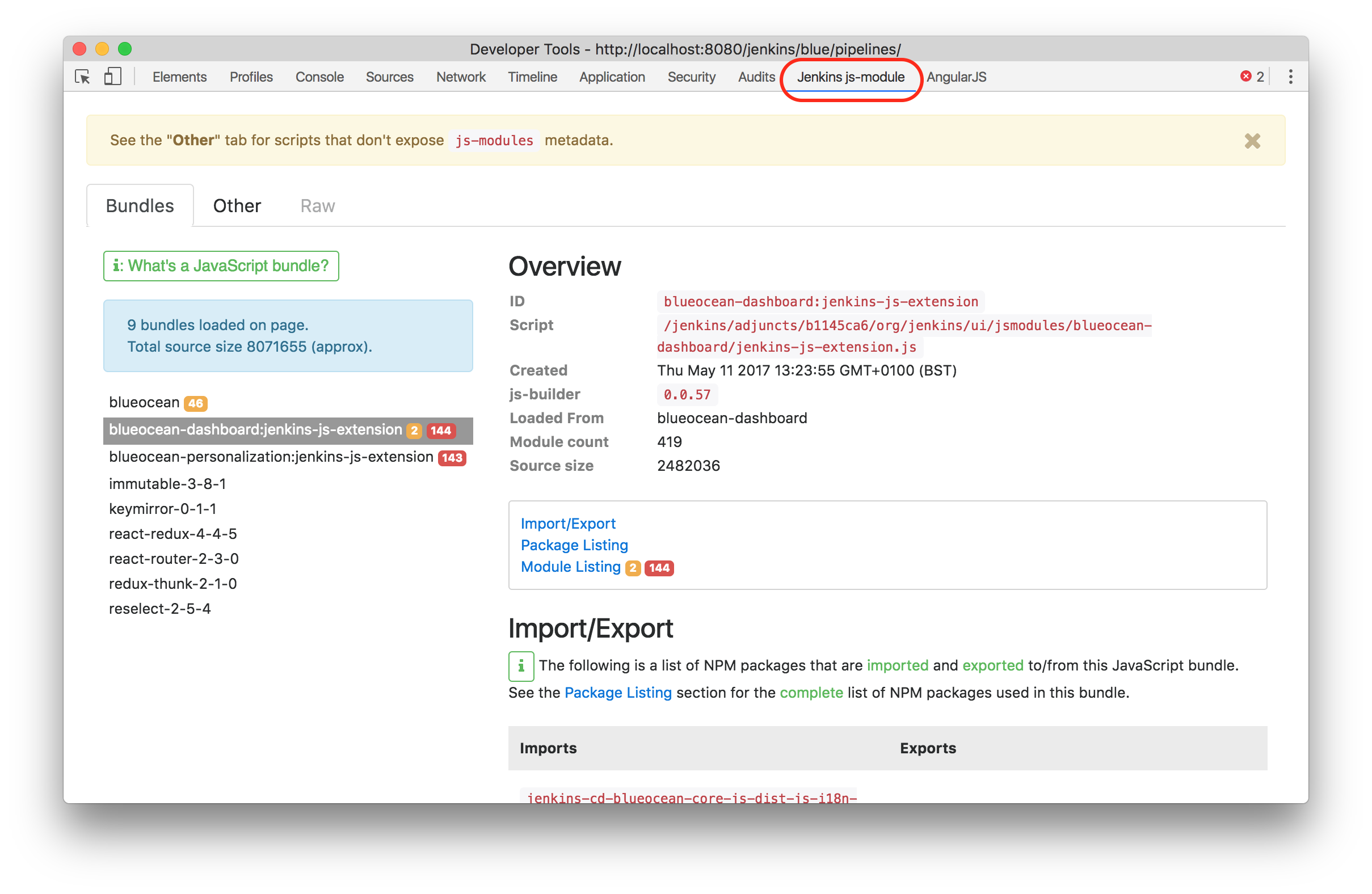The image size is (1372, 894).
Task: Dismiss the yellow alert with X
Action: coord(1252,141)
